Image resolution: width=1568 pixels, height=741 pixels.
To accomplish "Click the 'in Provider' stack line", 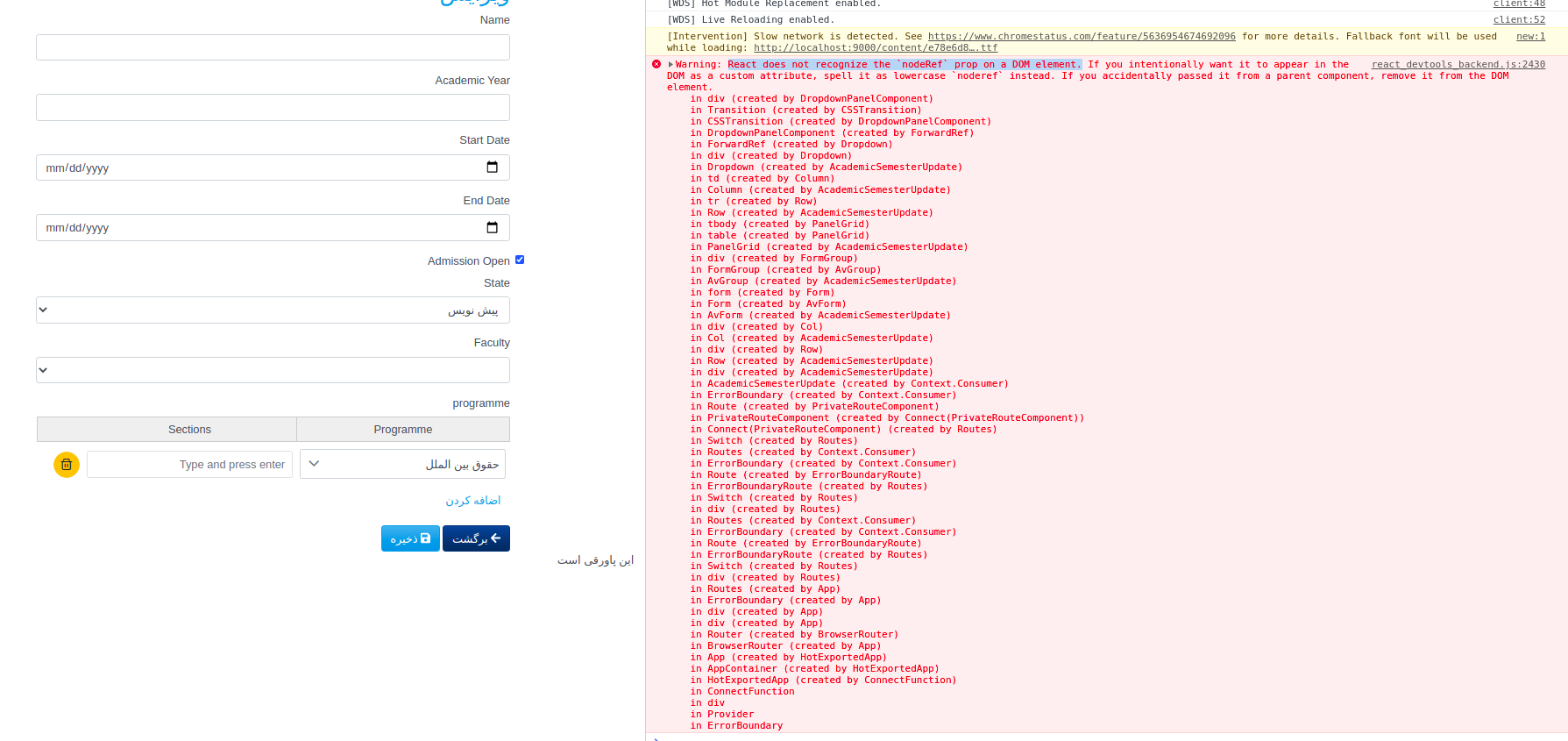I will click(721, 715).
